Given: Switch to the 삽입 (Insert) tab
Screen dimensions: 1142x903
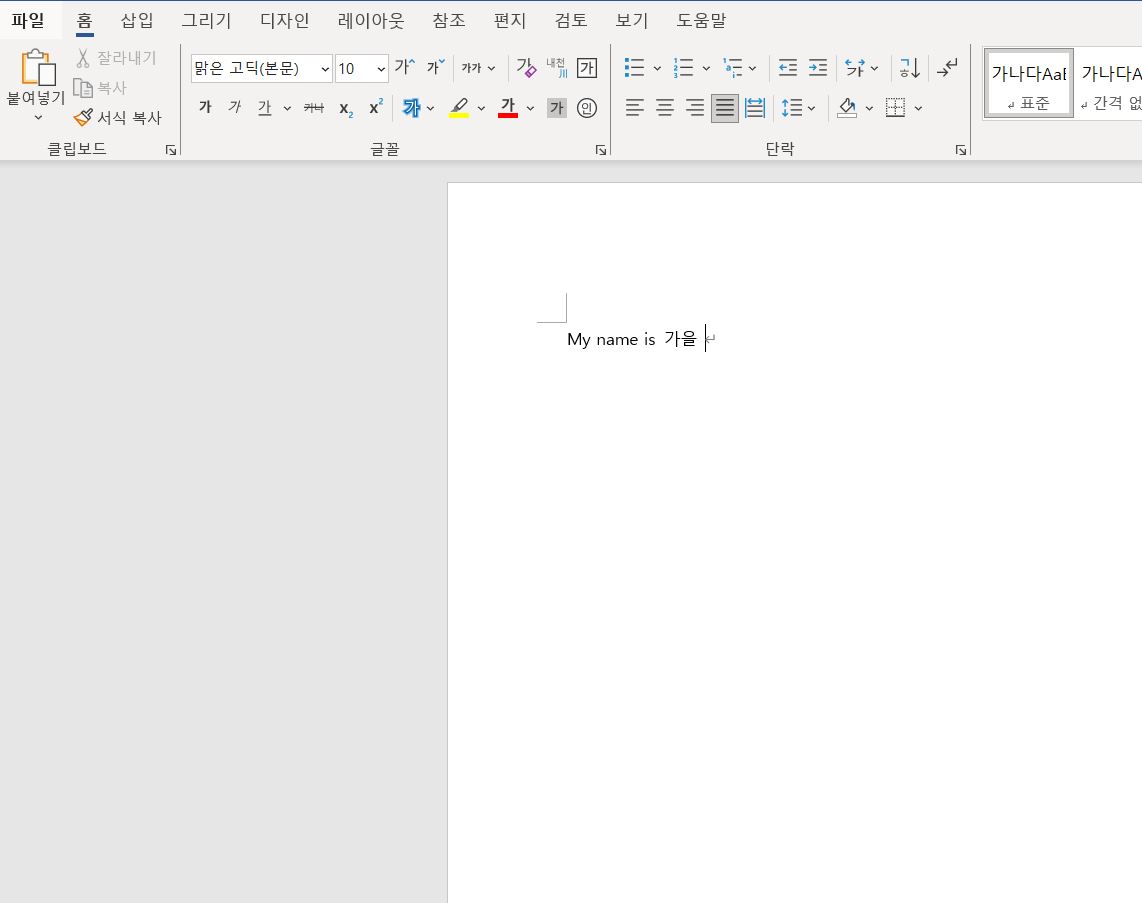Looking at the screenshot, I should pyautogui.click(x=137, y=20).
